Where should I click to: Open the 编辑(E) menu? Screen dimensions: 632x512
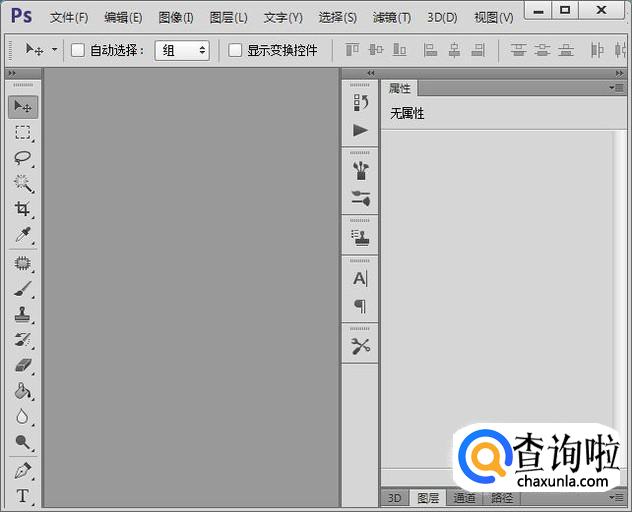tap(123, 17)
